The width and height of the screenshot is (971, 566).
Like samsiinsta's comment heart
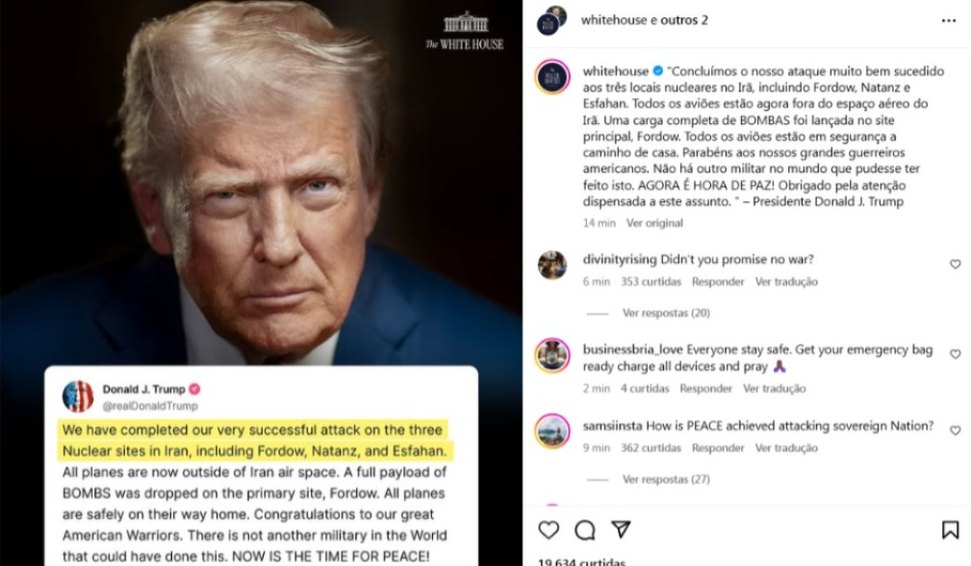coord(955,430)
